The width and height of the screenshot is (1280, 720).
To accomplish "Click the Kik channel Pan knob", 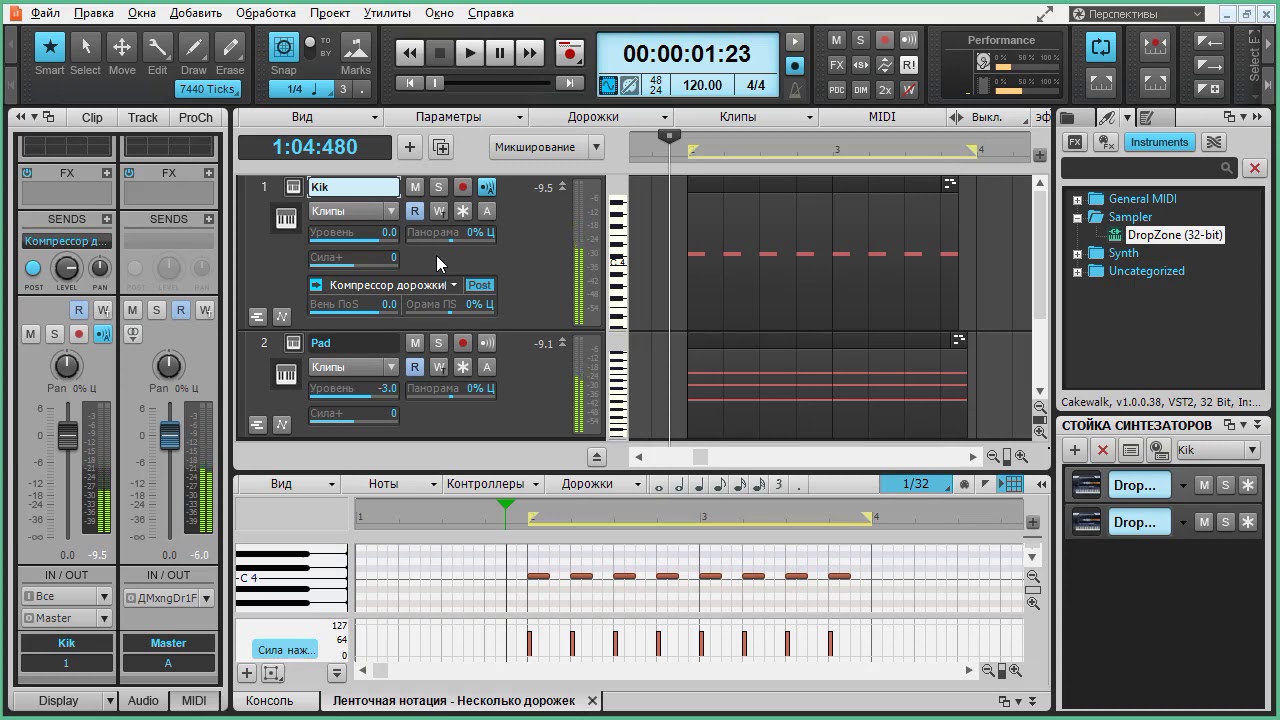I will pos(66,365).
